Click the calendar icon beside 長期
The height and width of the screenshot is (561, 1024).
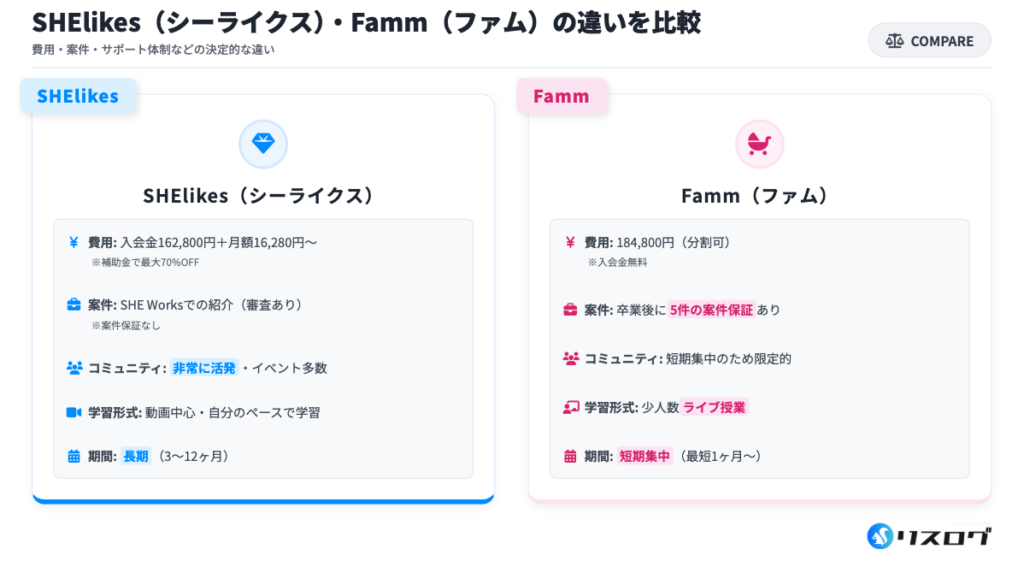click(x=74, y=456)
